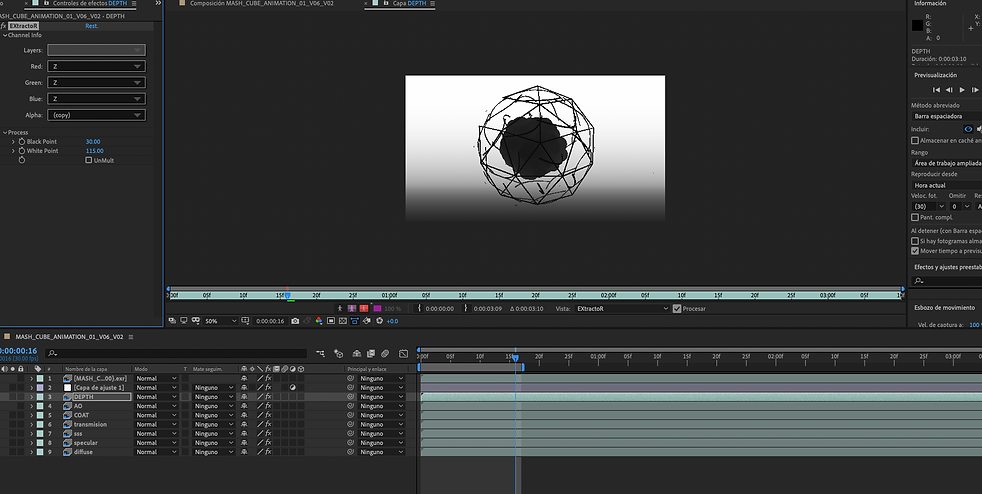Image resolution: width=982 pixels, height=494 pixels.
Task: Set out point to current time
Action: click(x=466, y=308)
